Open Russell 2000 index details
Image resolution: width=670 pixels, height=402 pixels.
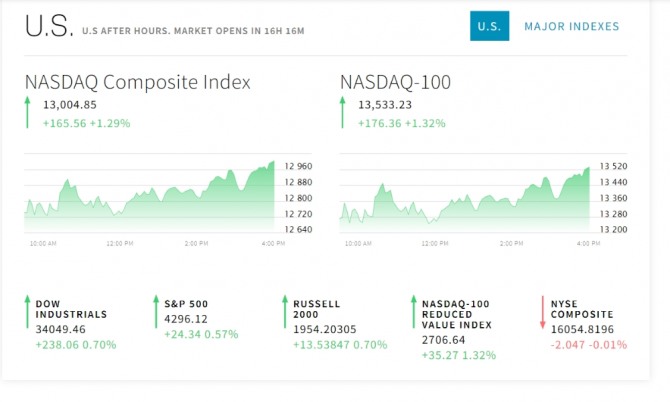(317, 308)
